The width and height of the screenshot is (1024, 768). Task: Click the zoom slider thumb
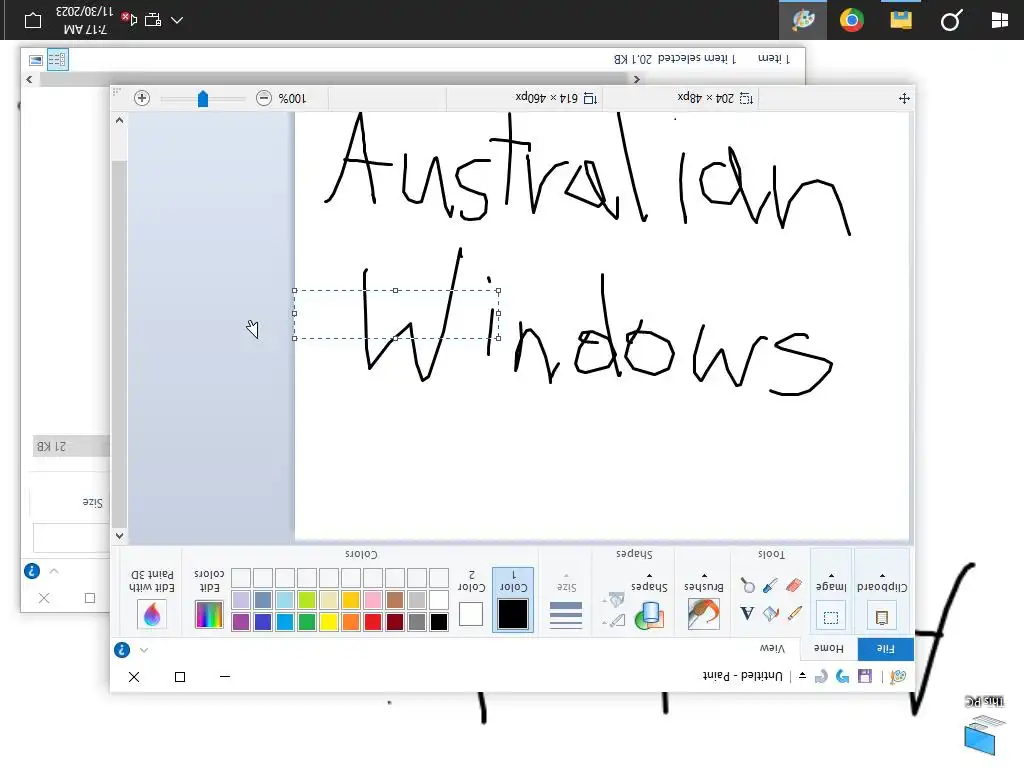click(202, 98)
